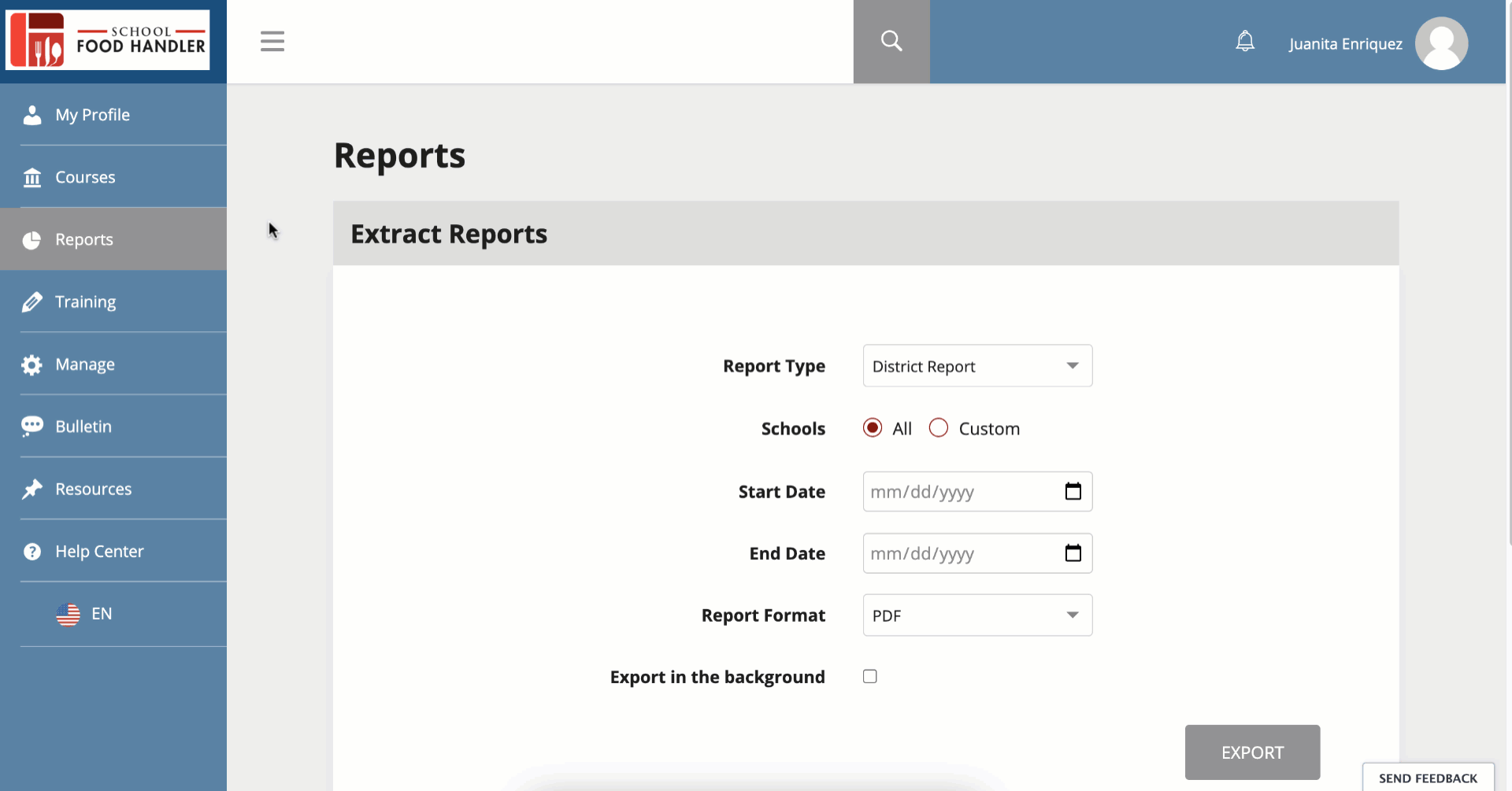This screenshot has height=791, width=1512.
Task: Click the School Food Handler logo
Action: point(108,40)
